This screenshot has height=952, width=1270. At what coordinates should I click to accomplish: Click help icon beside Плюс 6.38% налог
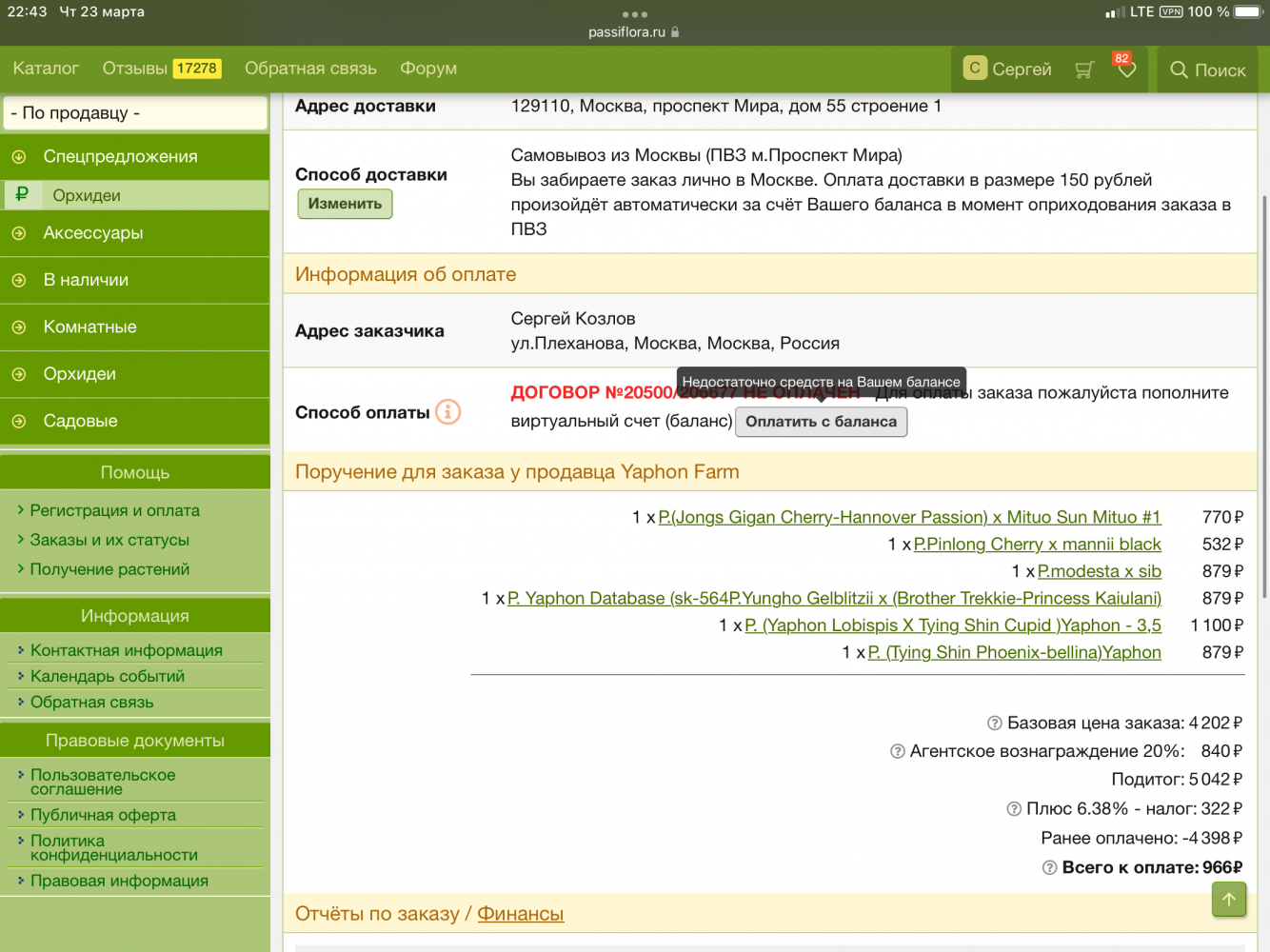tap(1014, 809)
